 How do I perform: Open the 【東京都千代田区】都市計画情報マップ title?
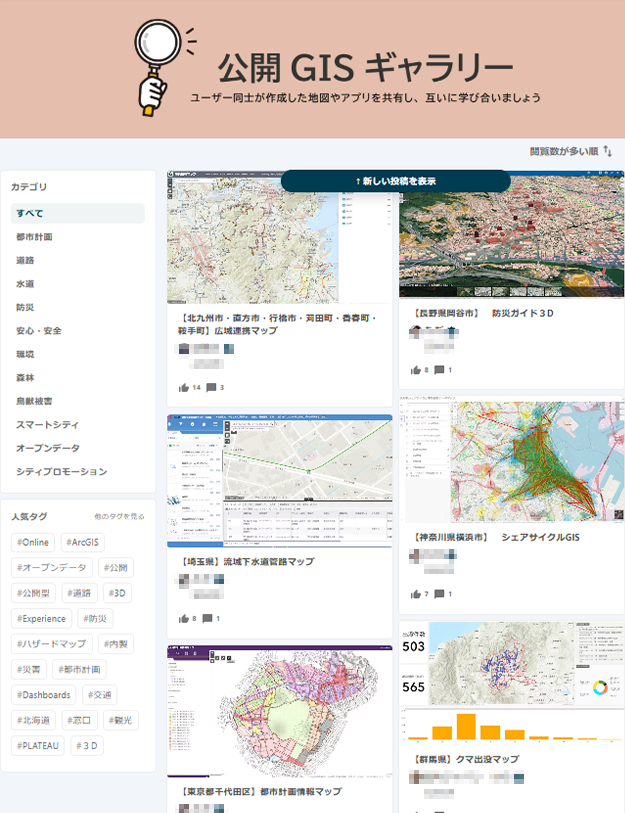pos(261,792)
